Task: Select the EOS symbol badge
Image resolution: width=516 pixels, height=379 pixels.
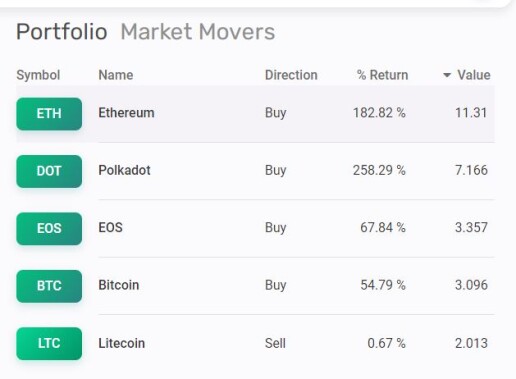Action: tap(49, 228)
